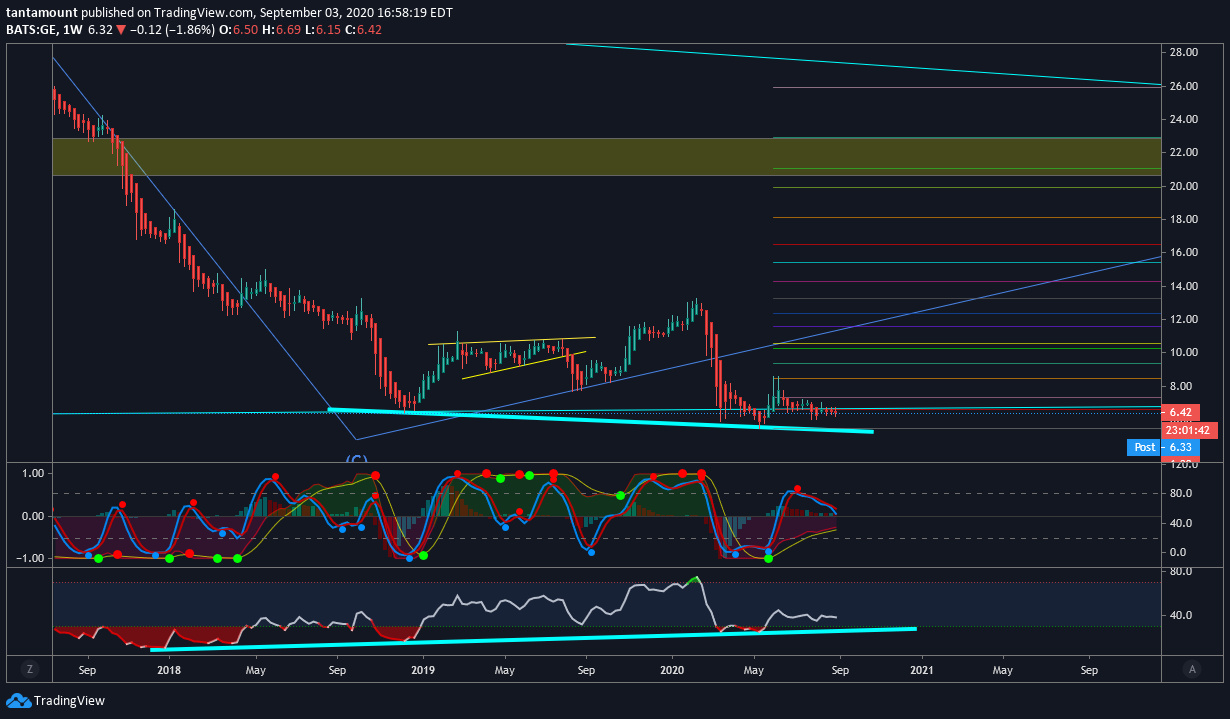
Task: Select the red 6.42 current price label
Action: pos(1182,412)
